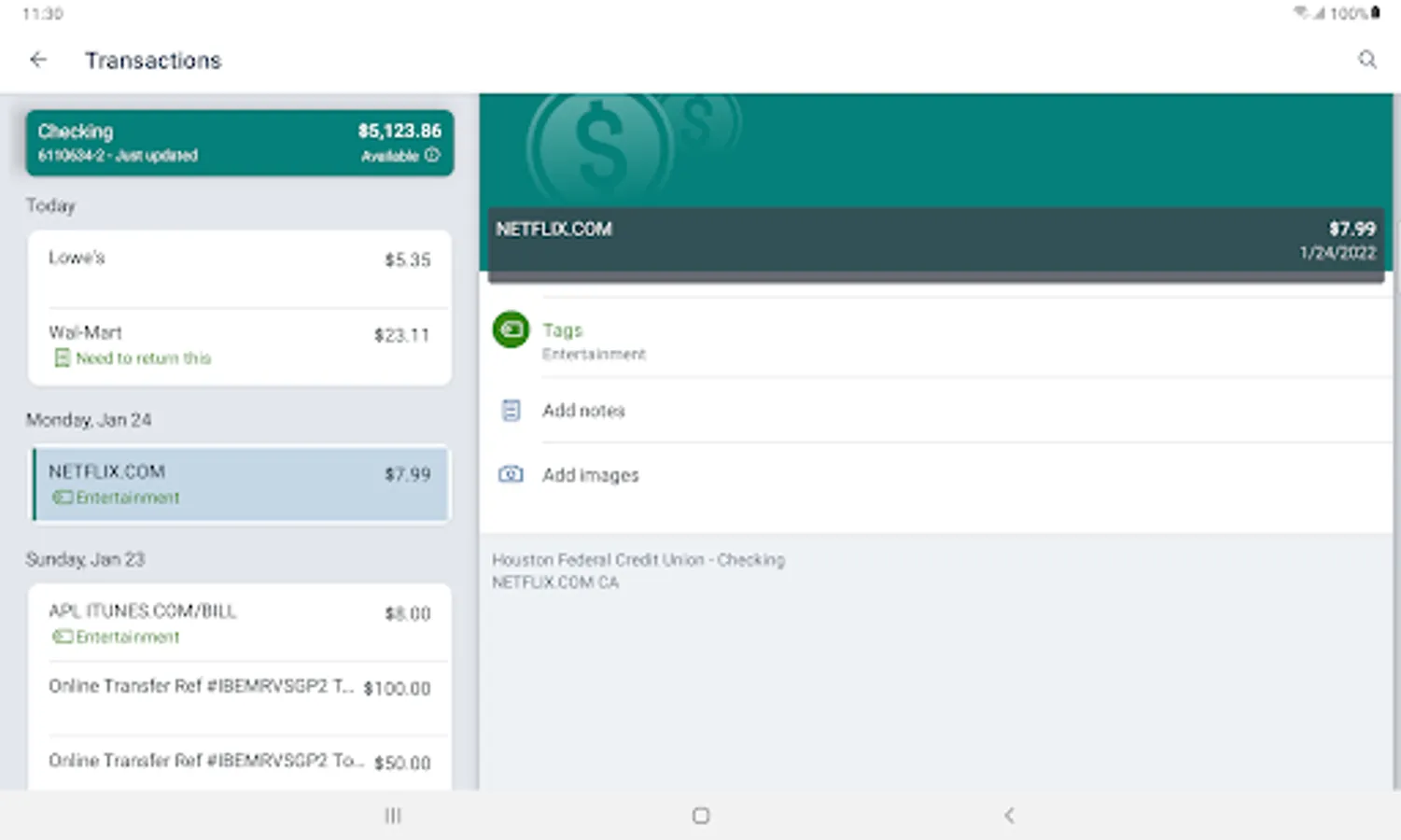Click the green Tags circle icon
Image resolution: width=1401 pixels, height=840 pixels.
[511, 329]
